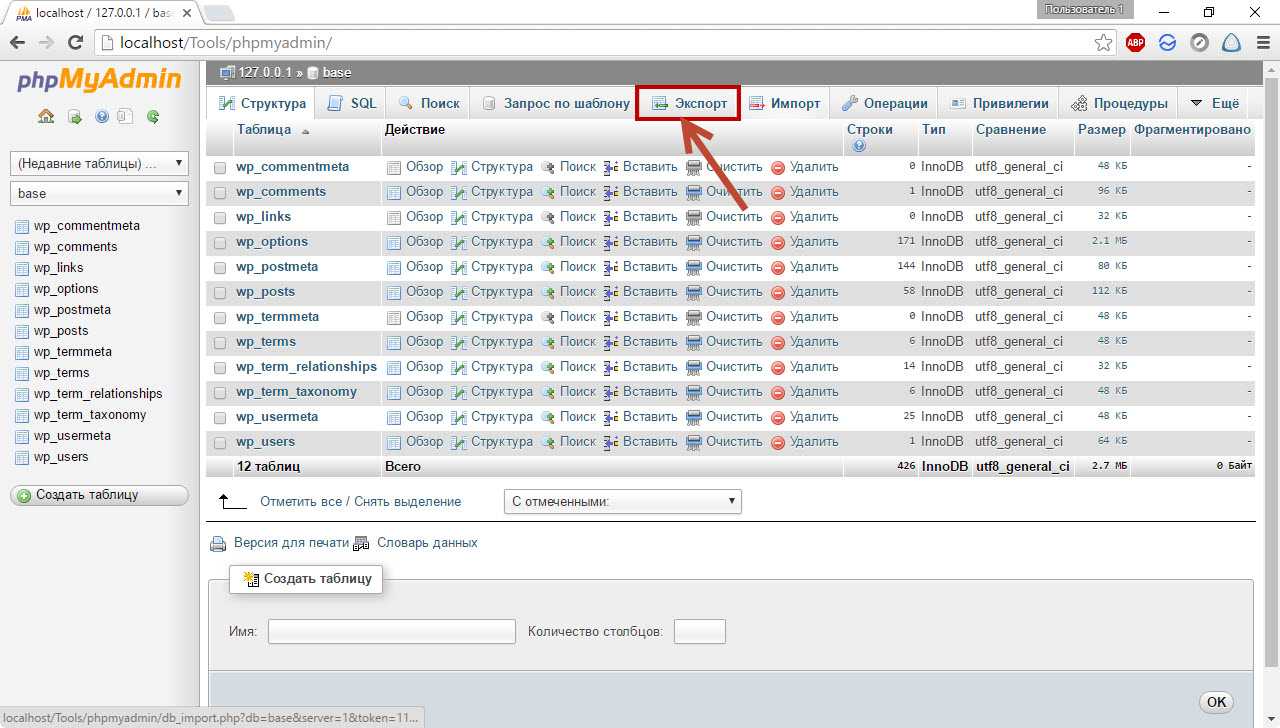Open the wp_term_relationships table link
The height and width of the screenshot is (728, 1280).
tap(307, 367)
